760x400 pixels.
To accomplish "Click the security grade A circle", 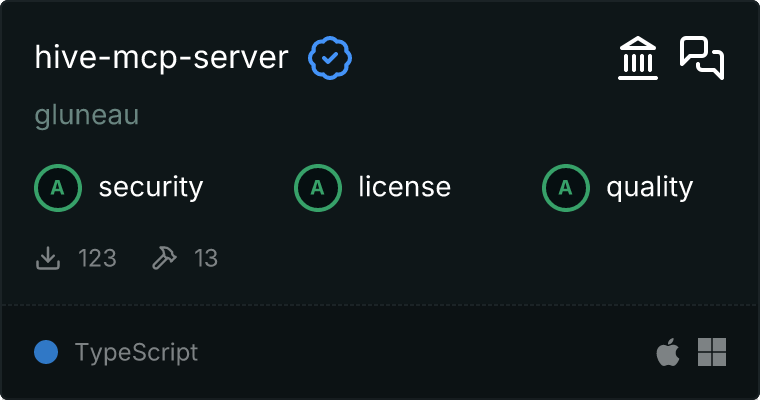I will pyautogui.click(x=58, y=187).
